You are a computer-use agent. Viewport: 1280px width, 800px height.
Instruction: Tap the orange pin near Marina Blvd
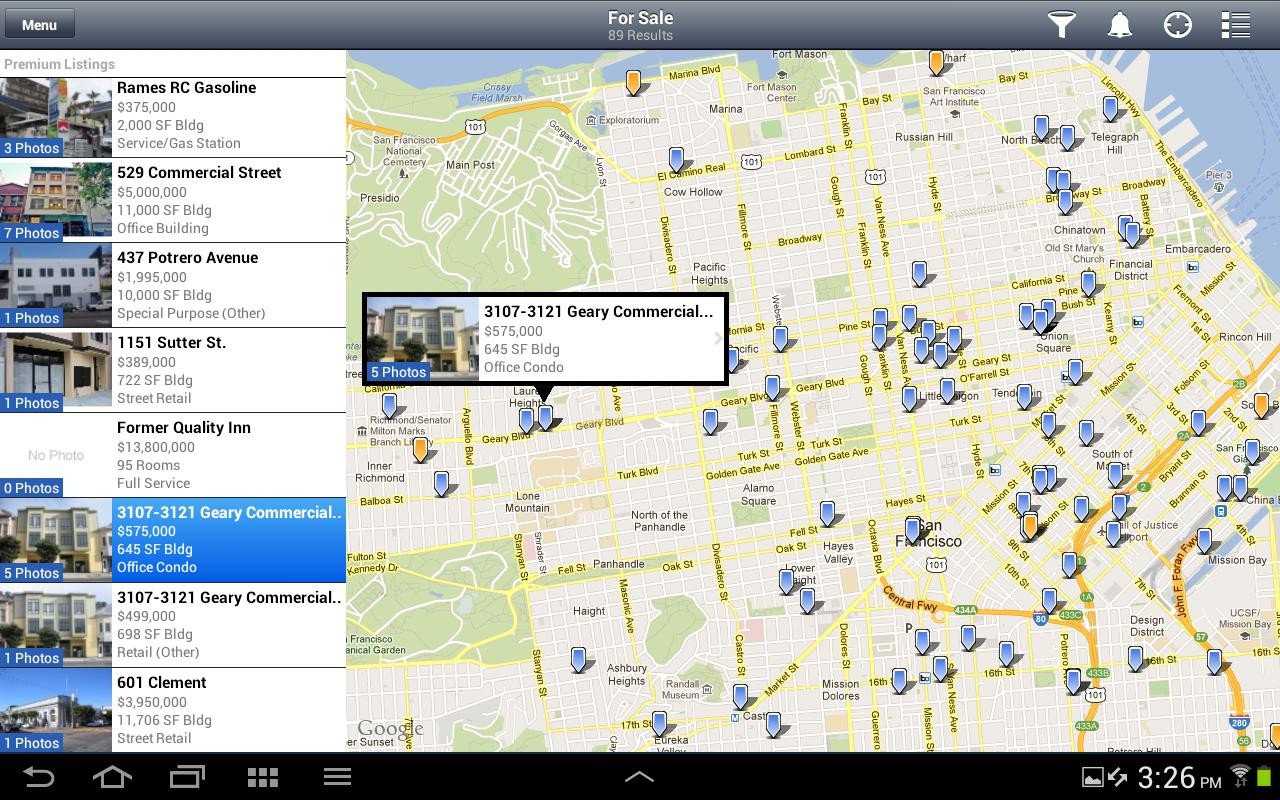point(633,81)
